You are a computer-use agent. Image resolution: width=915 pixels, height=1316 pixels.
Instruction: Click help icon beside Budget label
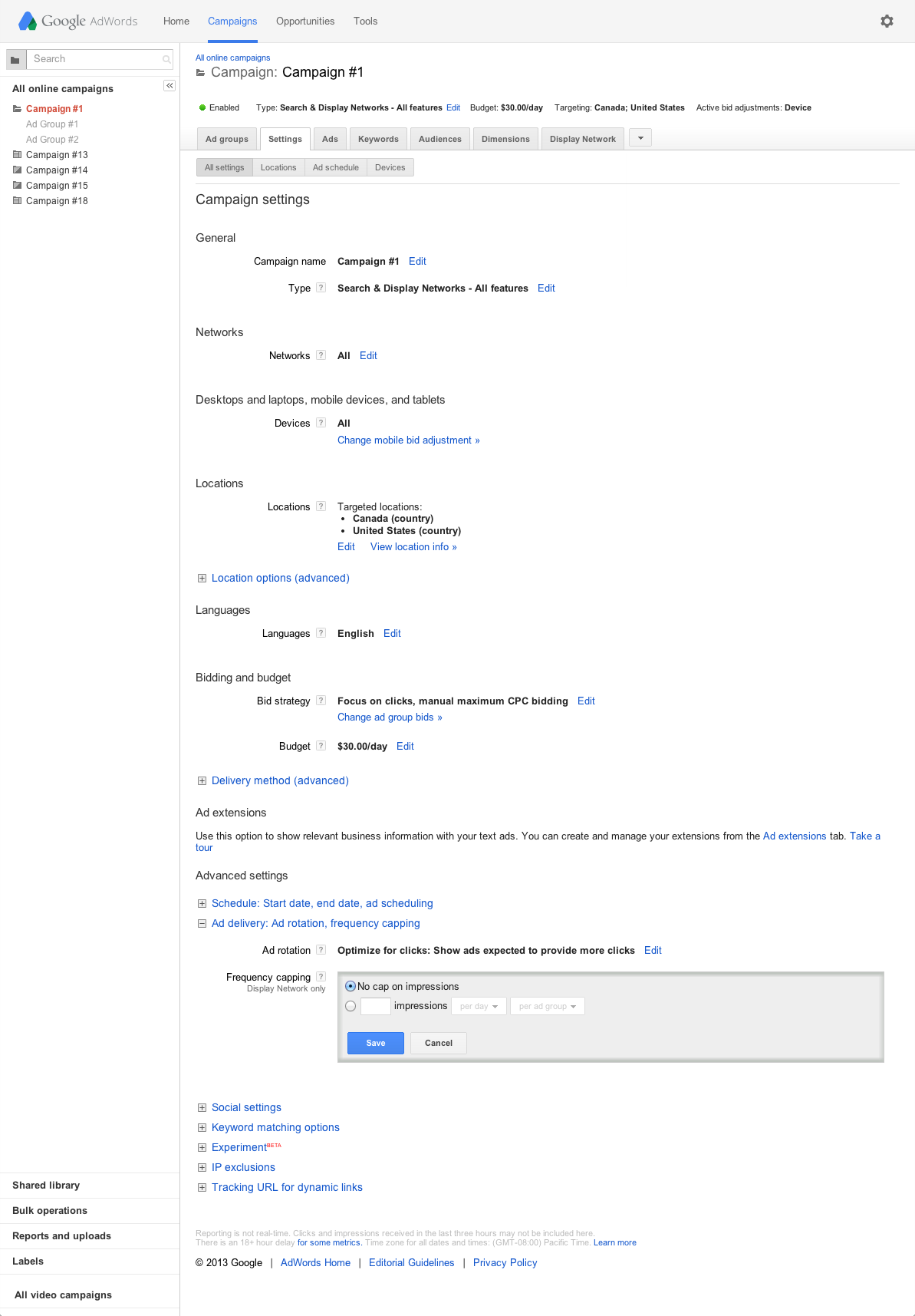tap(321, 746)
